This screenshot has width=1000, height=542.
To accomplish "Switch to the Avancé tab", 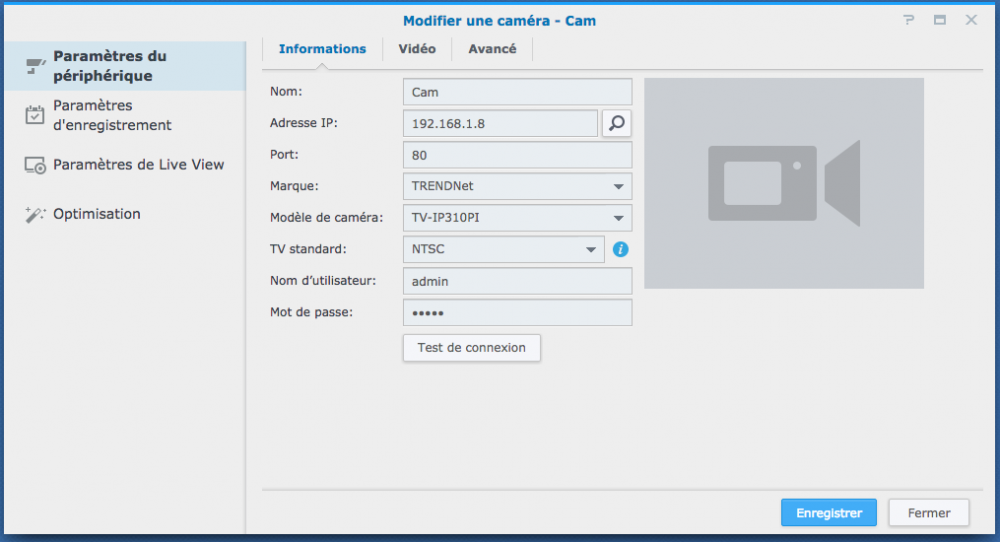I will pyautogui.click(x=492, y=49).
